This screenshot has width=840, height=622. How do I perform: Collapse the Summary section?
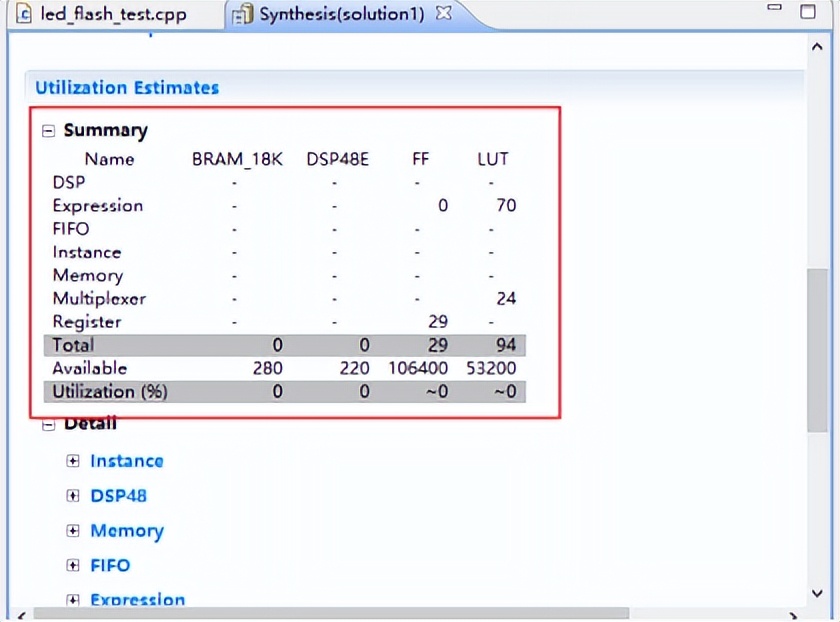48,131
